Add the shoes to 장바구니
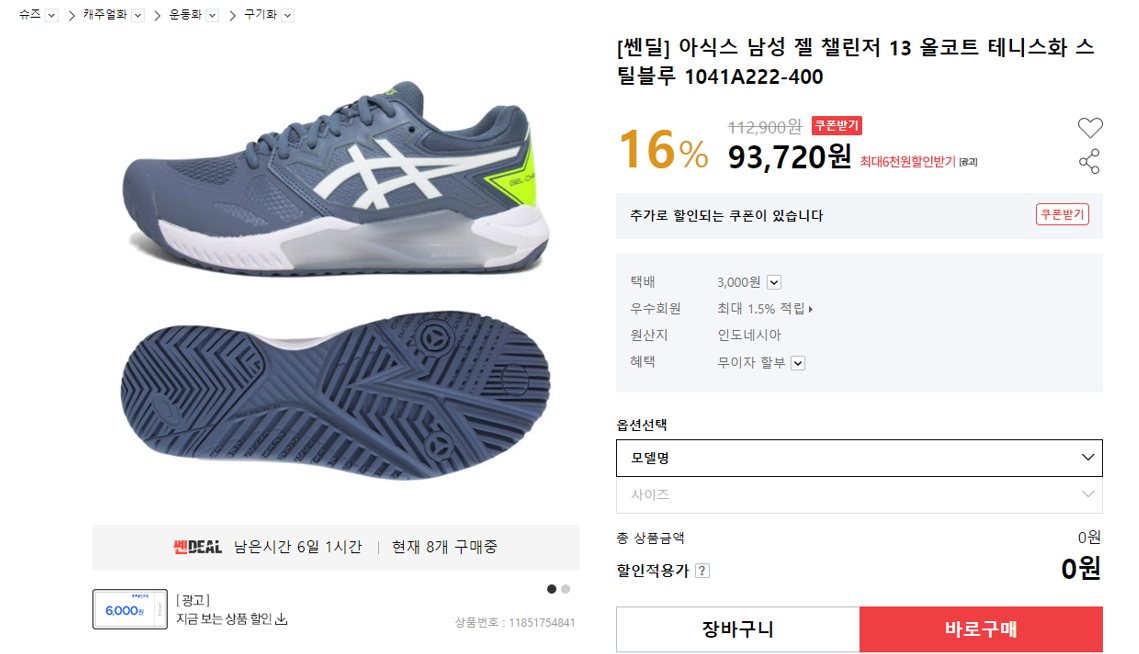This screenshot has height=654, width=1139. (x=738, y=629)
